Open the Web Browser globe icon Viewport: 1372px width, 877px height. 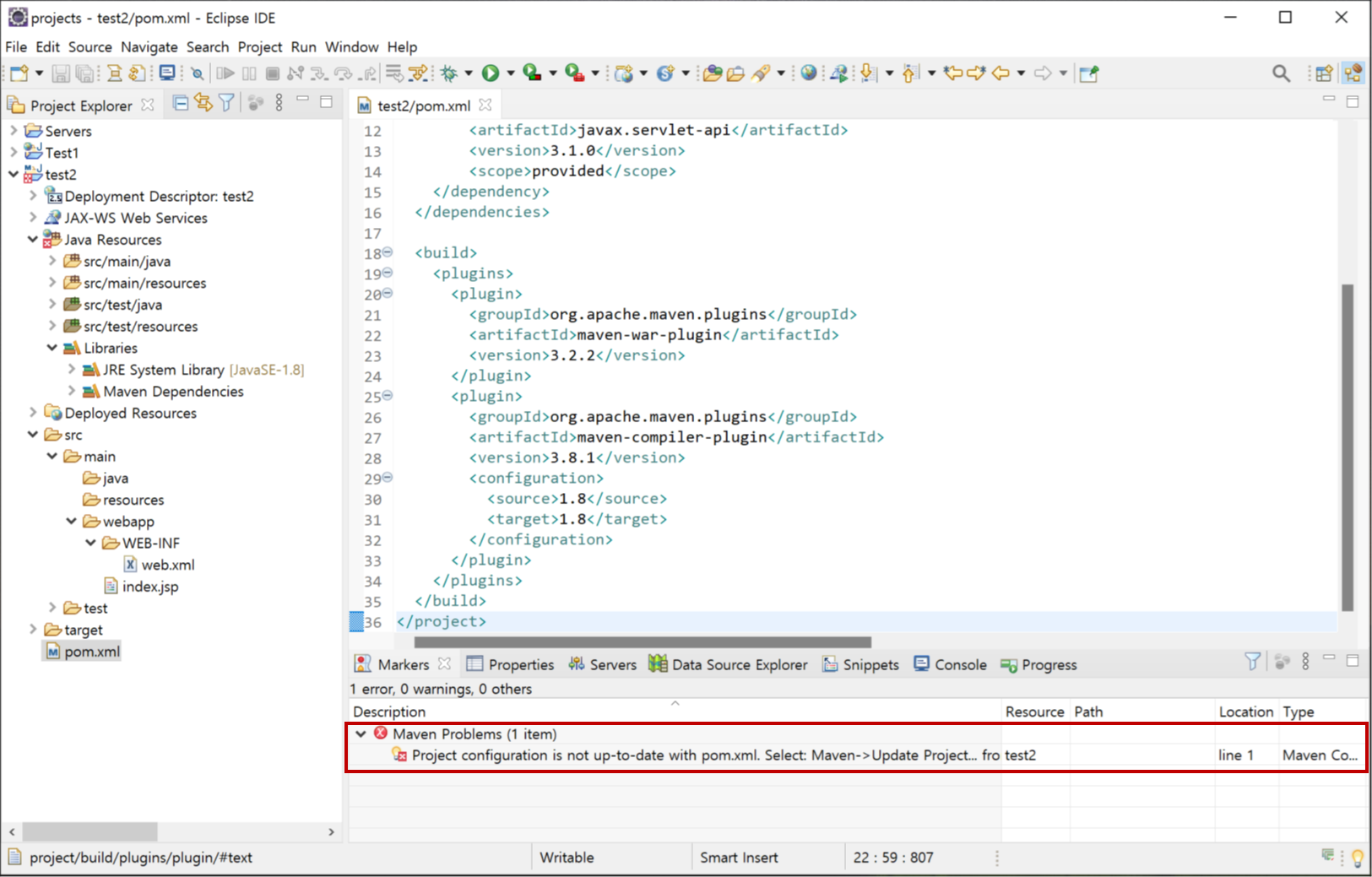point(809,73)
